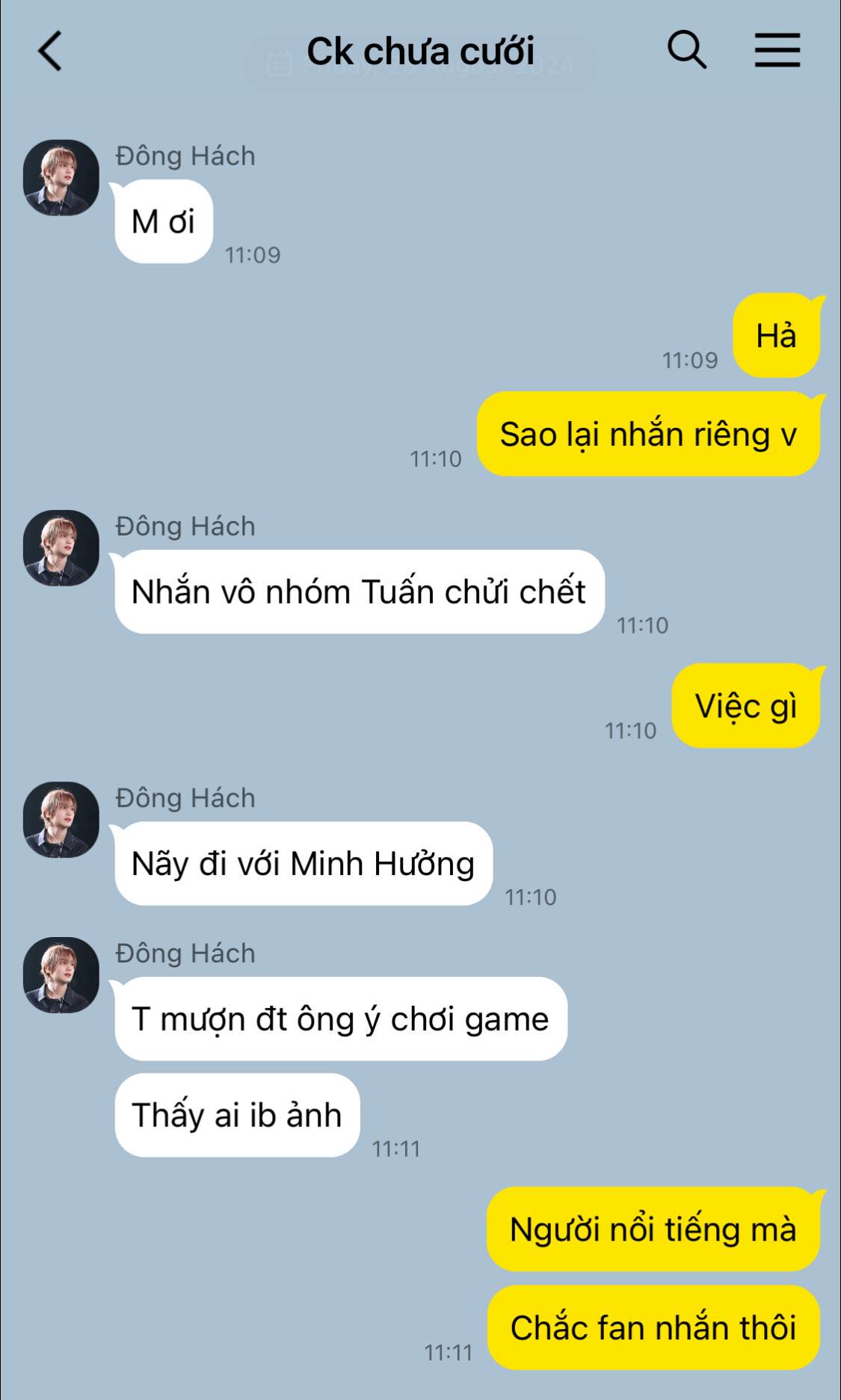This screenshot has height=1400, width=841.
Task: Open the hamburger menu icon
Action: pyautogui.click(x=777, y=50)
